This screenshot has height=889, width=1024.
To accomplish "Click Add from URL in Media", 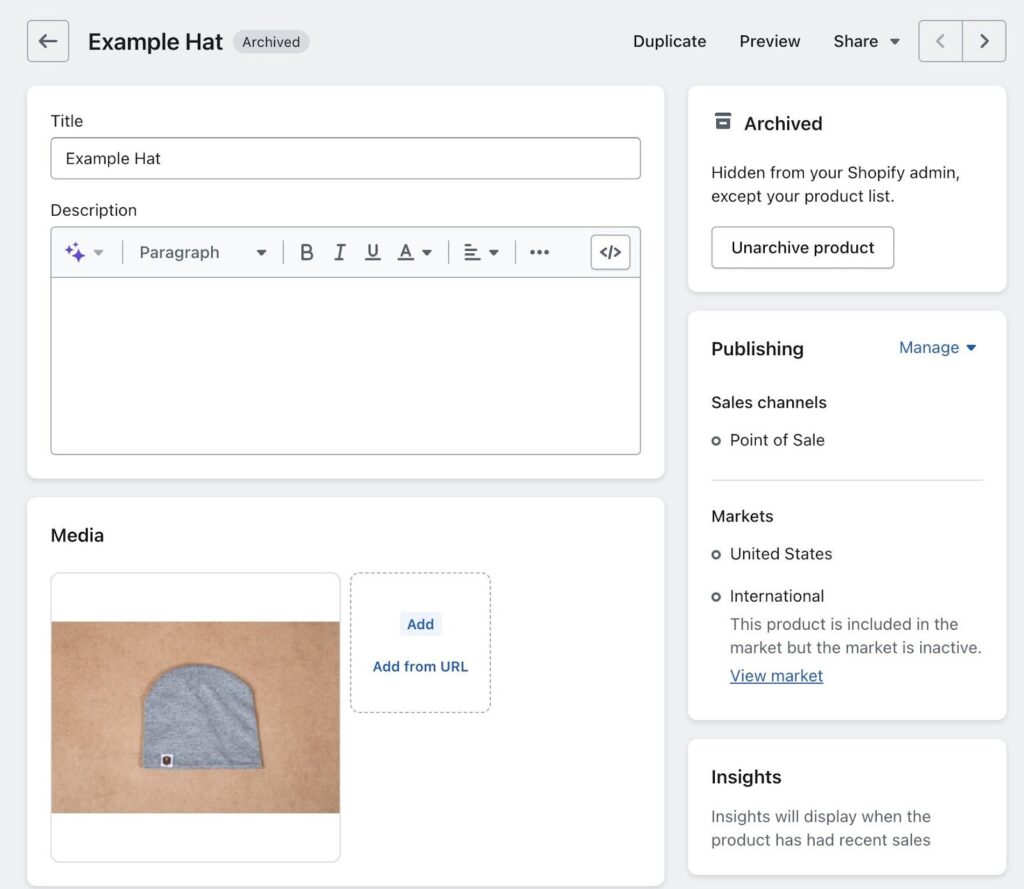I will pos(420,666).
